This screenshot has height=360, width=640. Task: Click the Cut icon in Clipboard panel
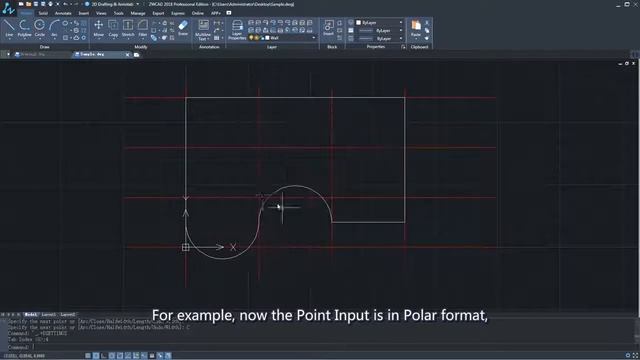427,23
